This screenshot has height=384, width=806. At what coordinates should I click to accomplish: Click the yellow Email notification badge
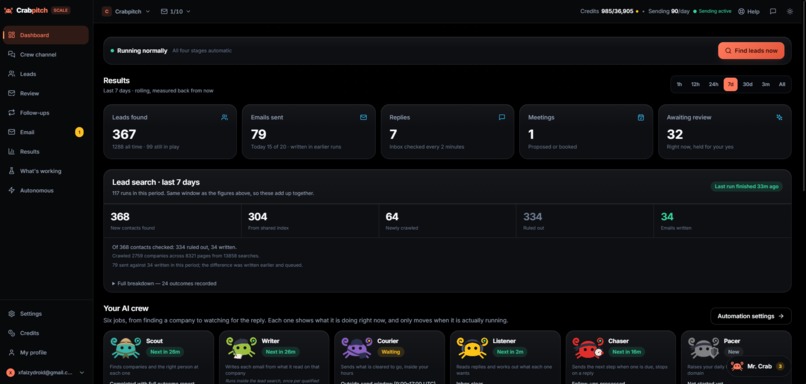pyautogui.click(x=79, y=132)
